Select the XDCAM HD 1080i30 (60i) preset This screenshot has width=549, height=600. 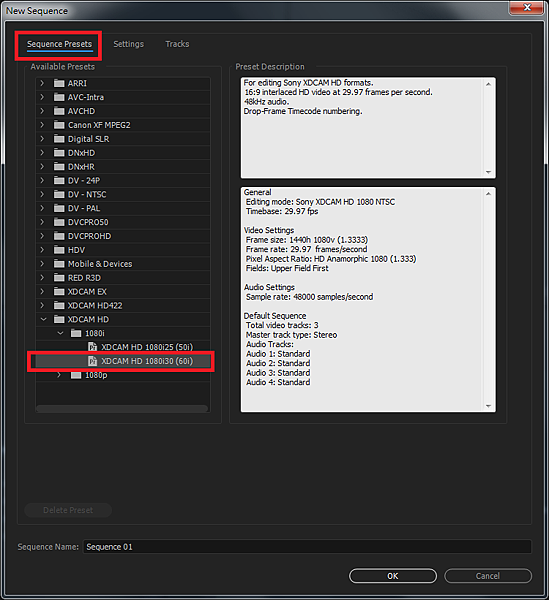coord(147,361)
